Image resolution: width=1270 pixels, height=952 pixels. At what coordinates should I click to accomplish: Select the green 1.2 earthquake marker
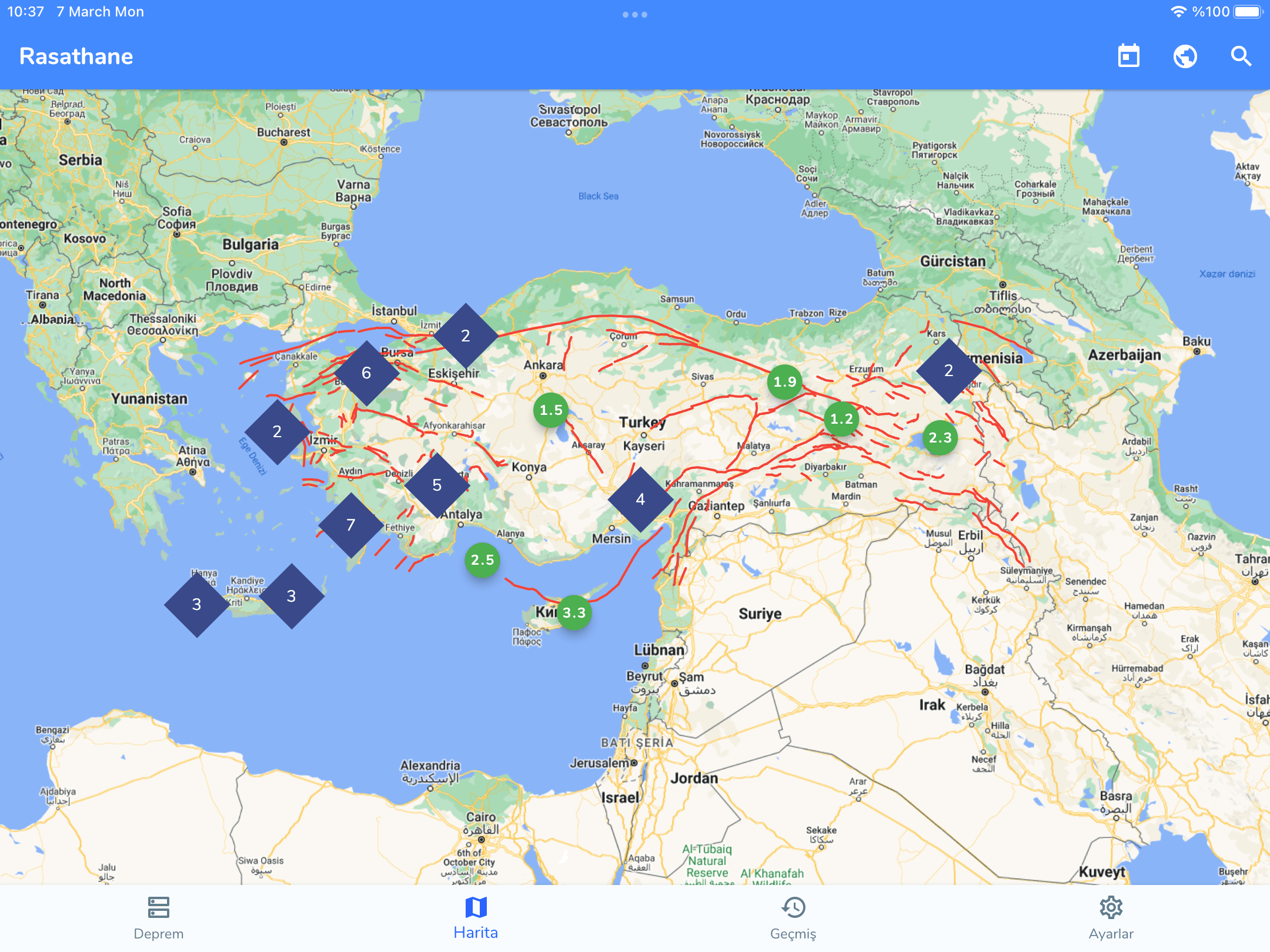841,418
